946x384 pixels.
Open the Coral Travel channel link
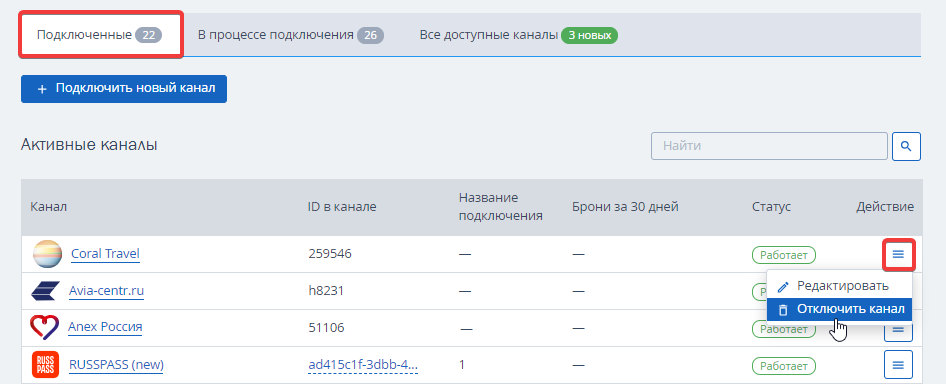coord(105,254)
